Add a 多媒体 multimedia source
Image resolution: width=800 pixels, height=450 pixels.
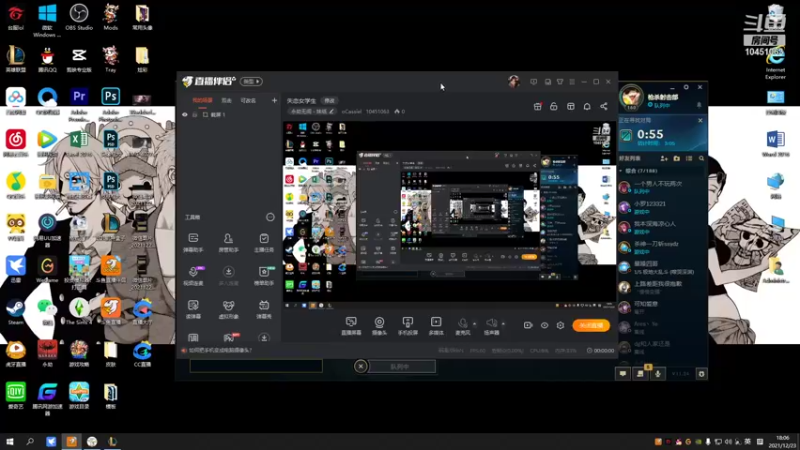(436, 326)
